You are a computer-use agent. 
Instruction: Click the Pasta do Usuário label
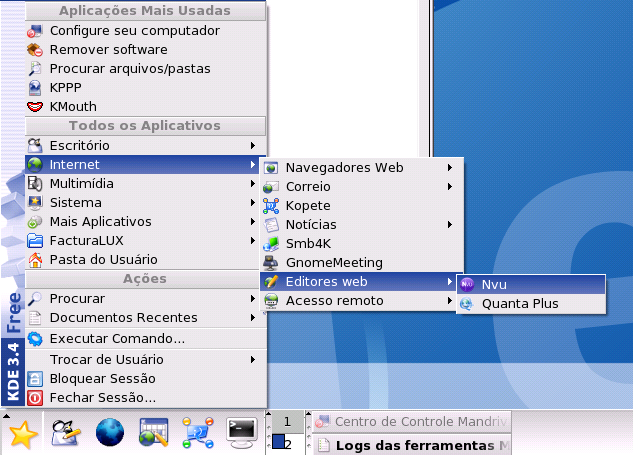(103, 260)
